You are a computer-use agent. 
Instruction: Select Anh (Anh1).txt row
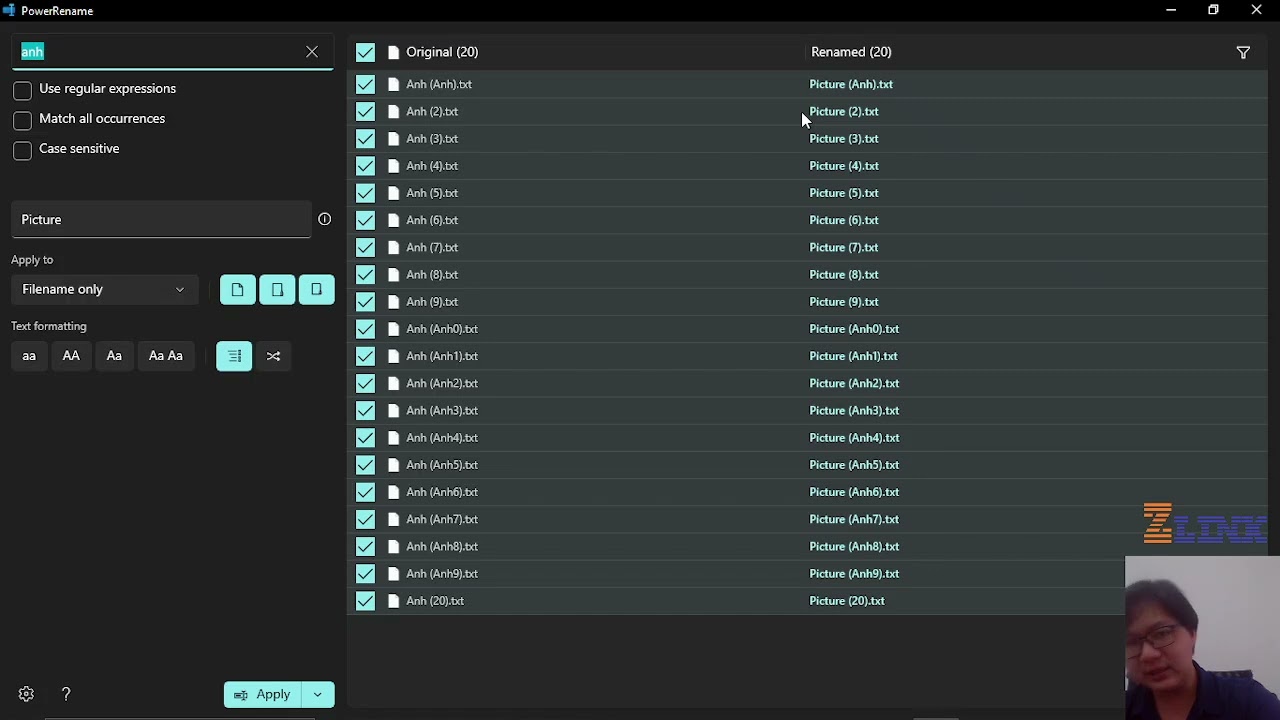point(807,356)
